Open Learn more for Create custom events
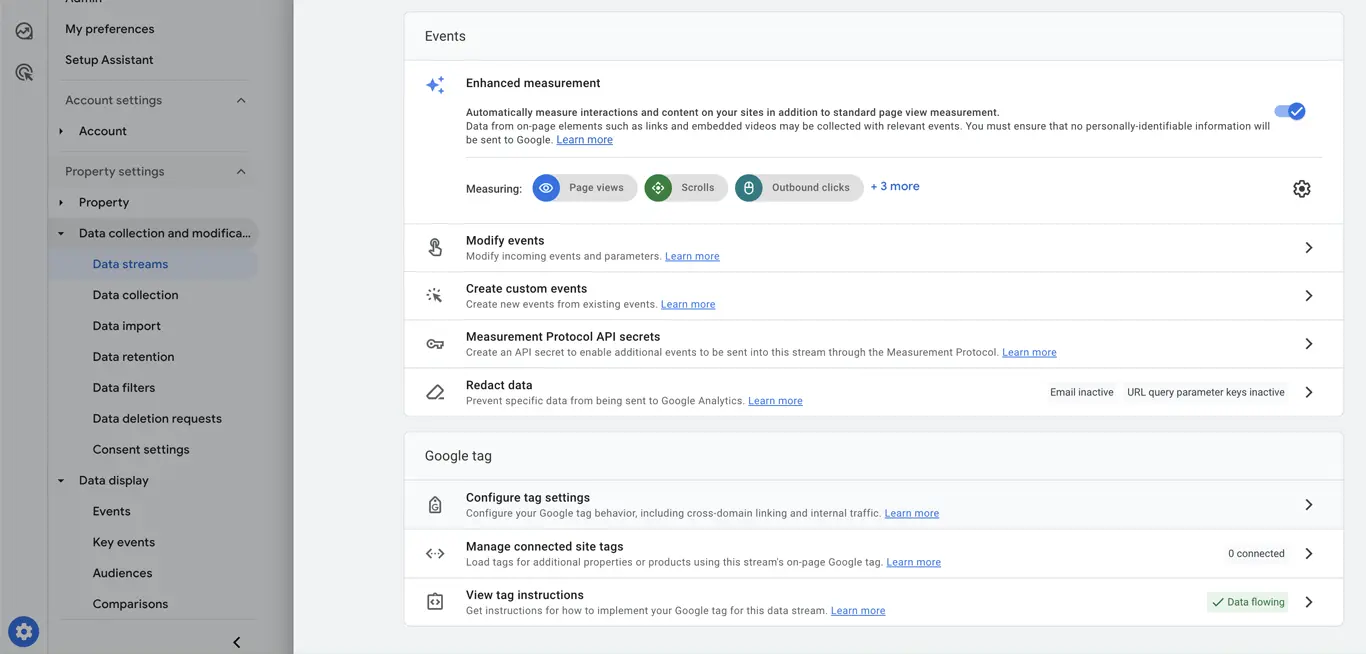 tap(688, 304)
